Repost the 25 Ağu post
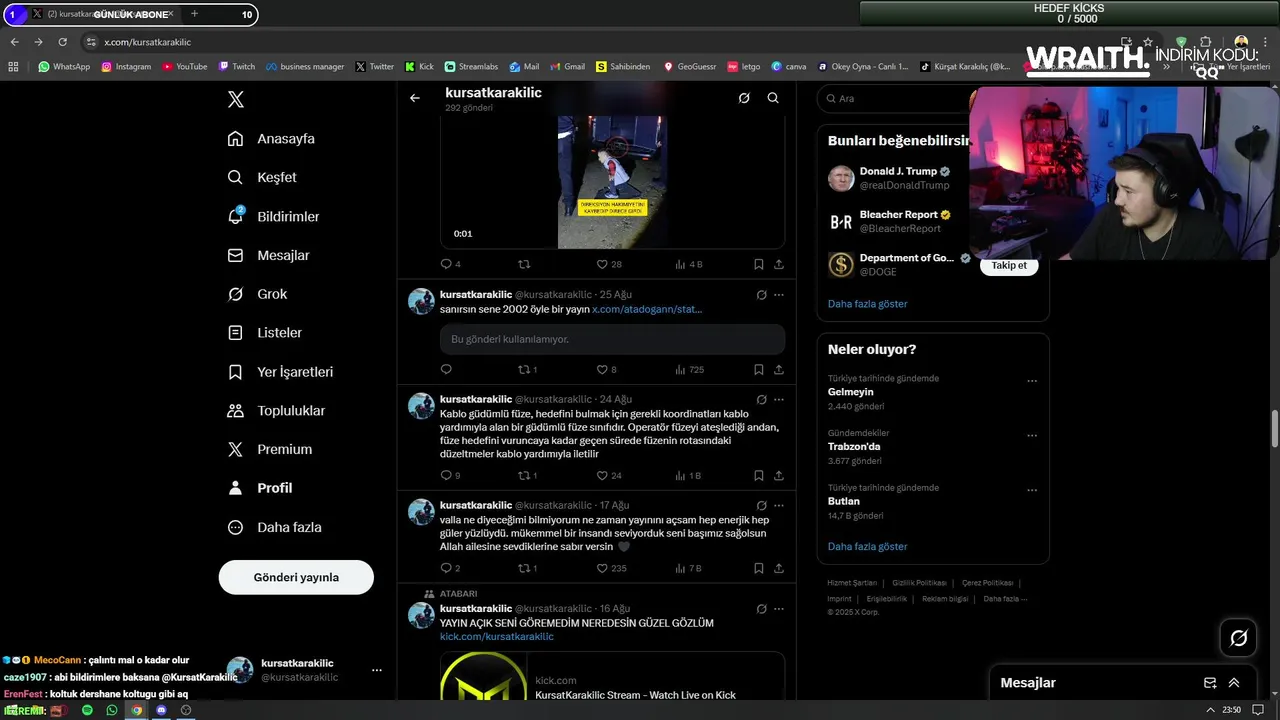 [527, 369]
